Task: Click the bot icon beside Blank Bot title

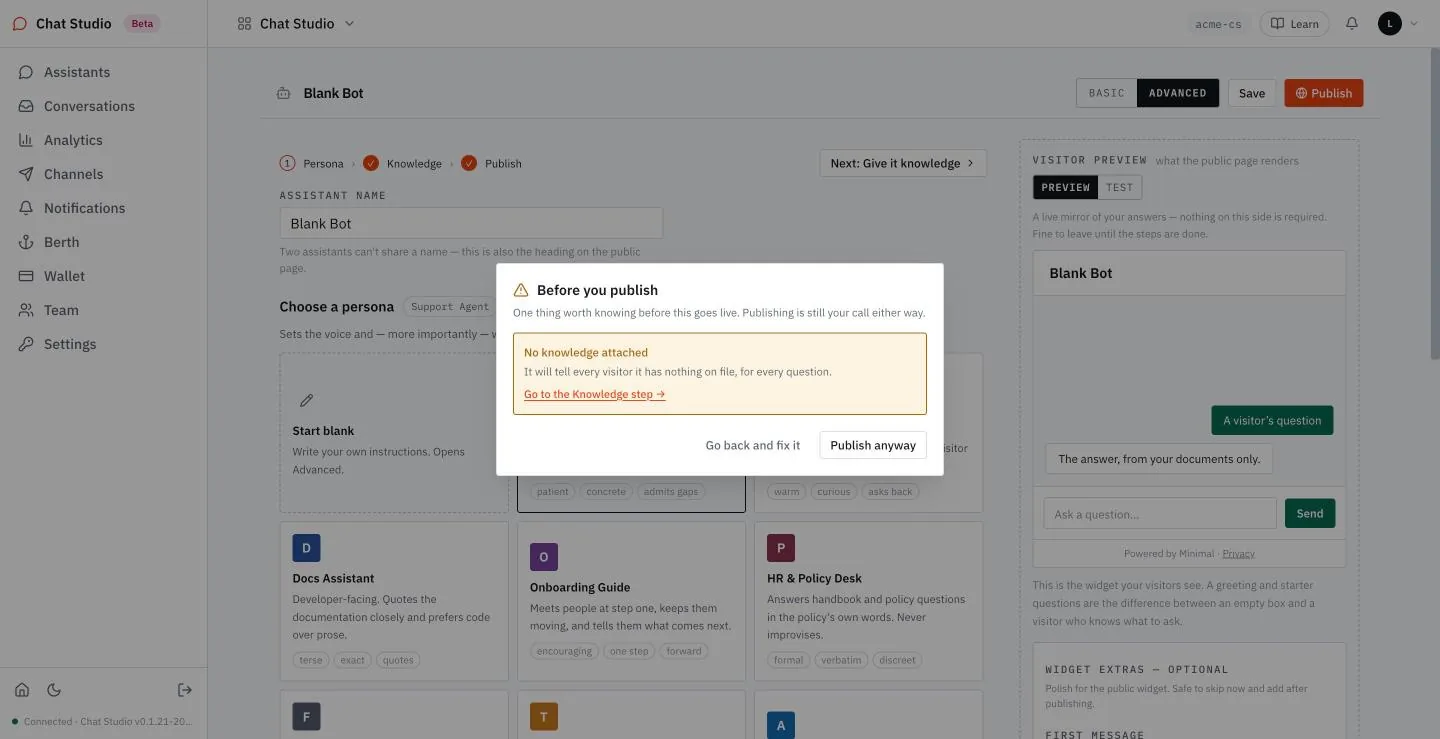Action: [x=284, y=93]
